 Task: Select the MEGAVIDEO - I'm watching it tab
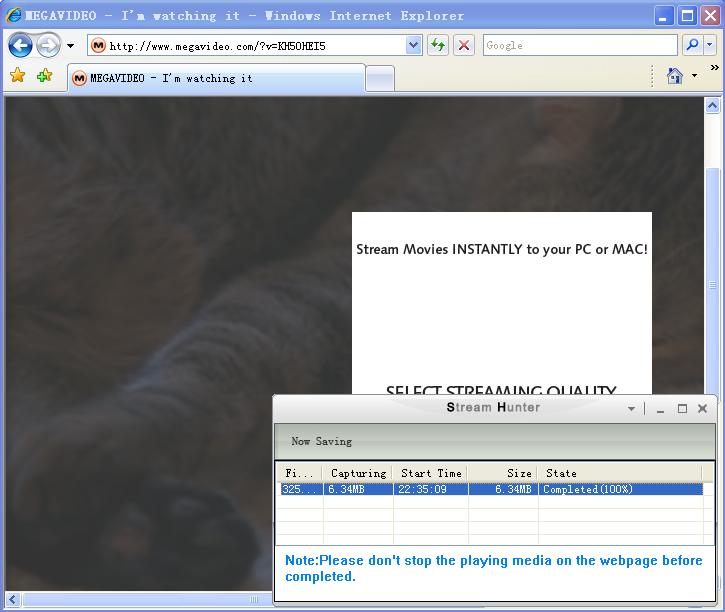pos(216,79)
